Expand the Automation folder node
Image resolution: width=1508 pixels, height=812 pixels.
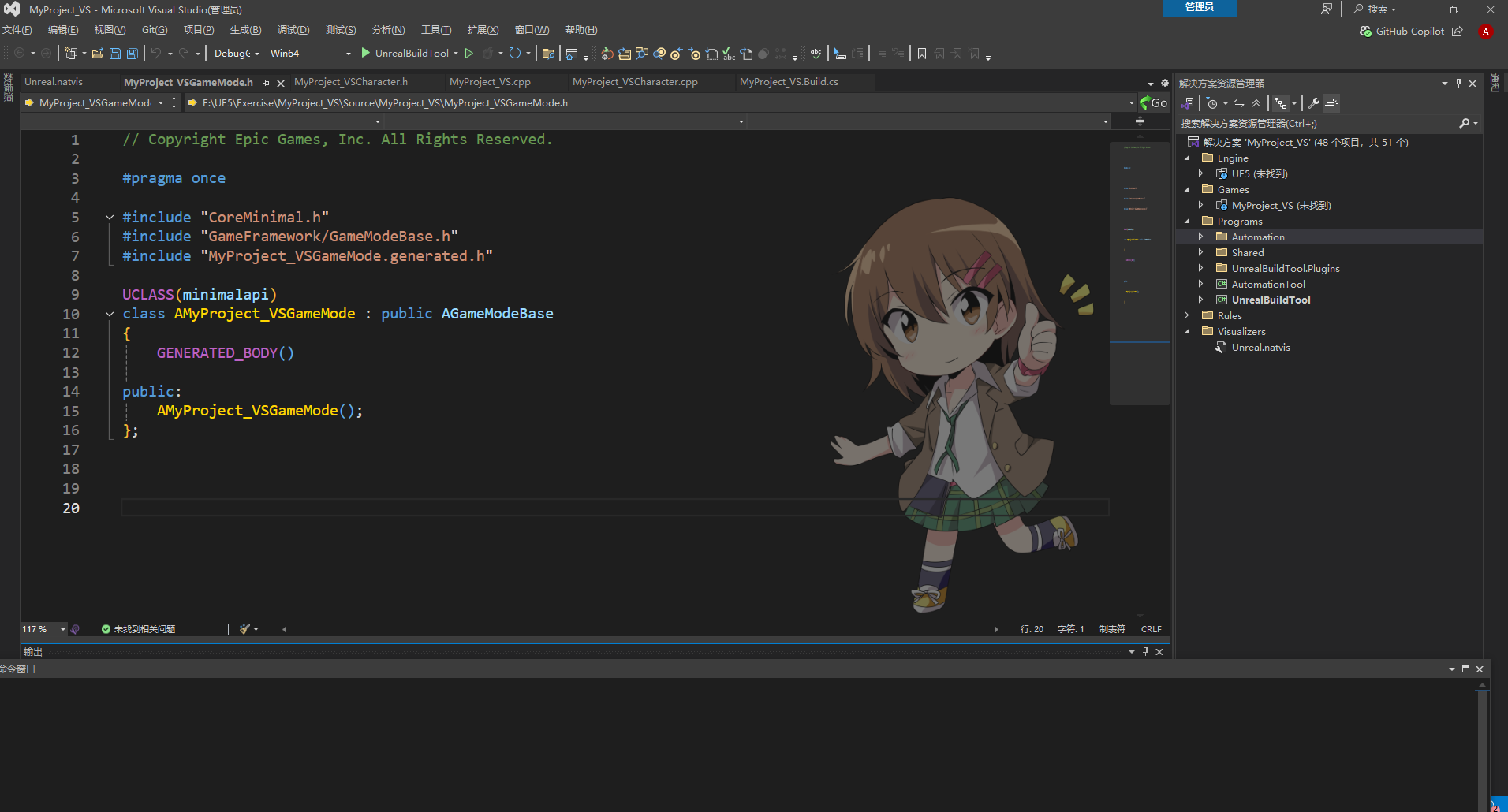[x=1200, y=237]
